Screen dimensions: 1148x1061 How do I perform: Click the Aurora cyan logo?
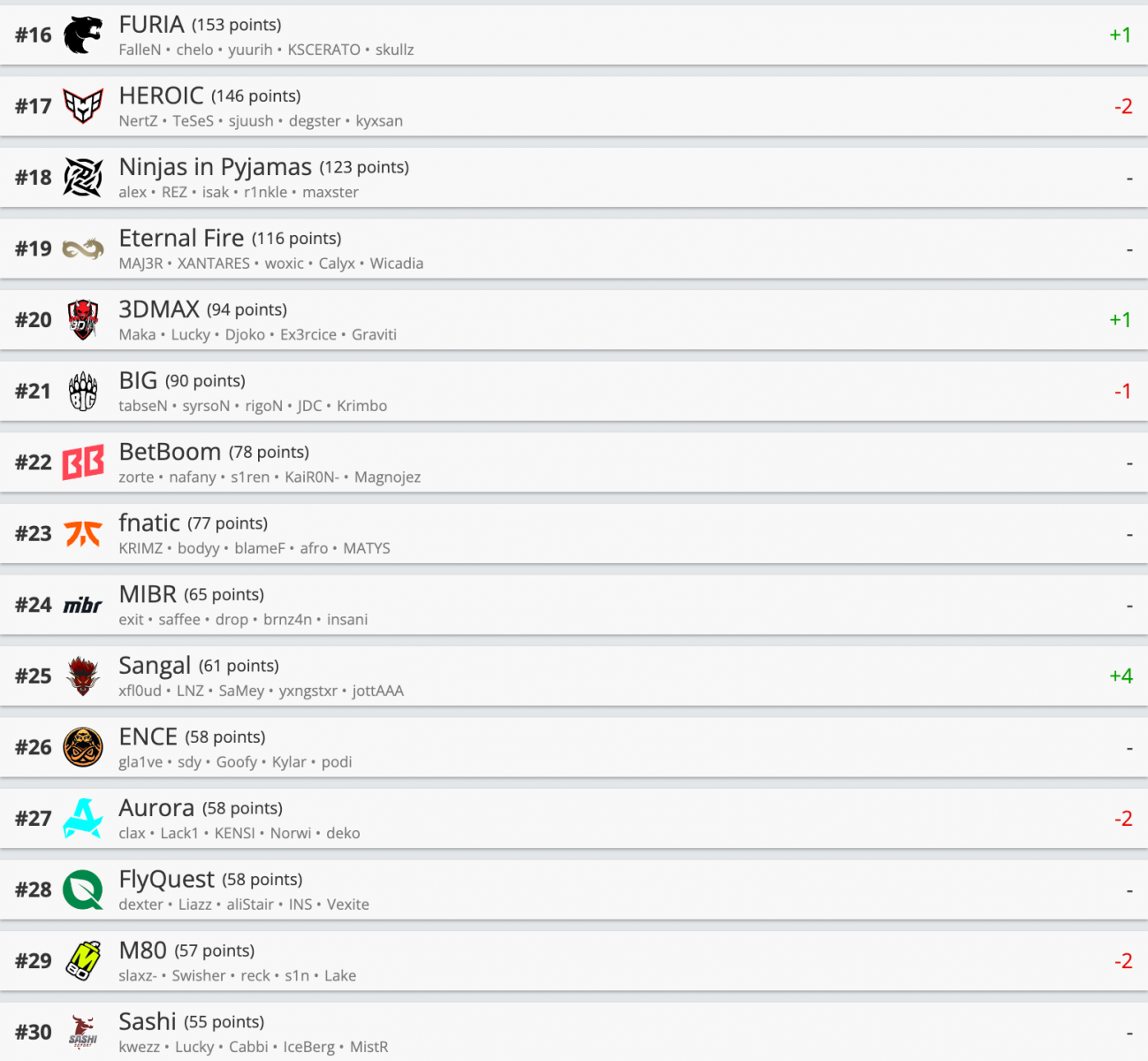pyautogui.click(x=83, y=819)
